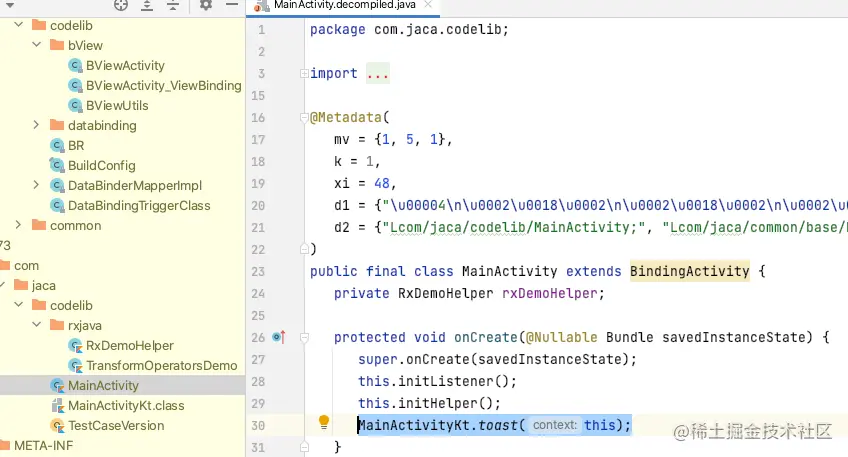Select the TransformOperatorsDemo class
The width and height of the screenshot is (848, 457).
[x=162, y=366]
